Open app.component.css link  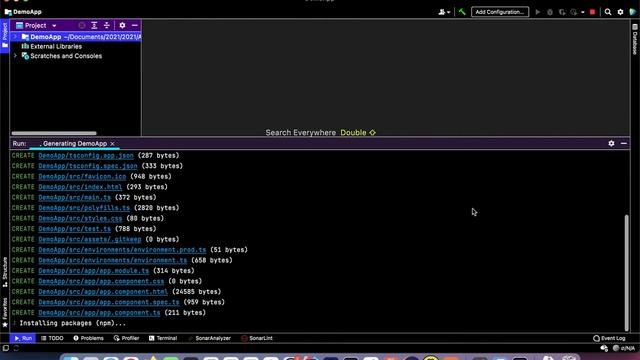[x=101, y=281]
